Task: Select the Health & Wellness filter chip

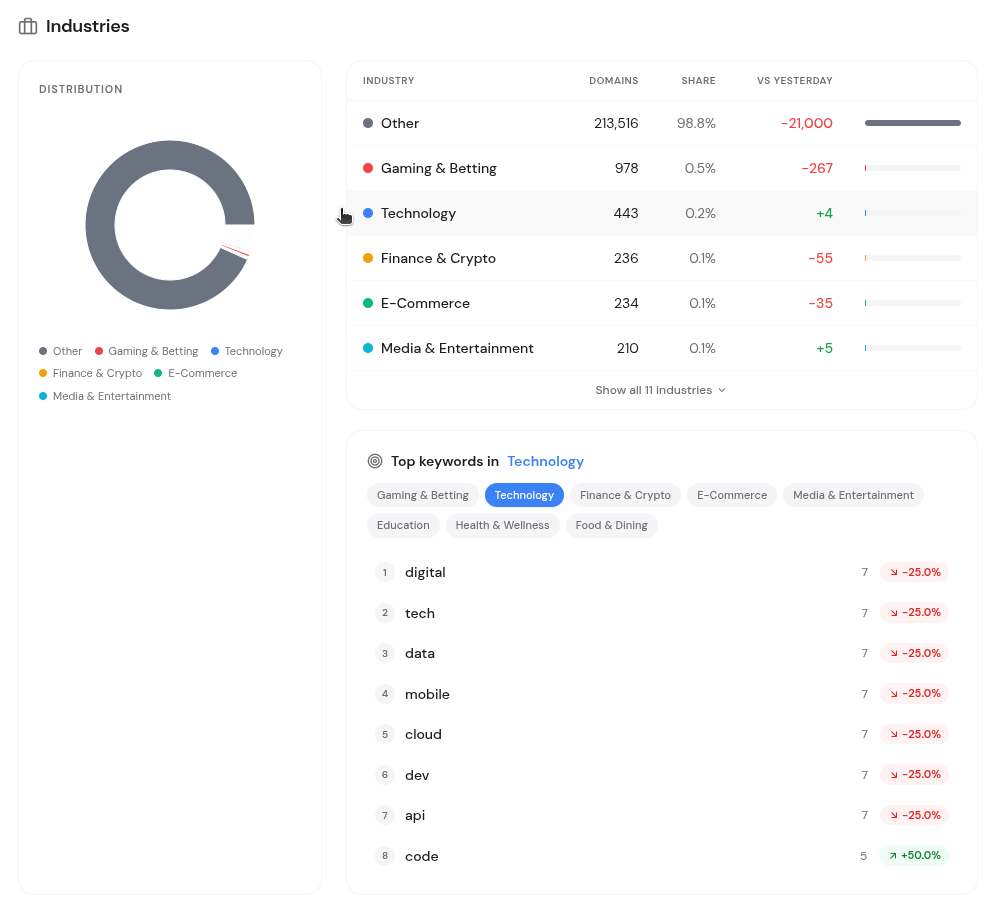Action: pos(502,525)
